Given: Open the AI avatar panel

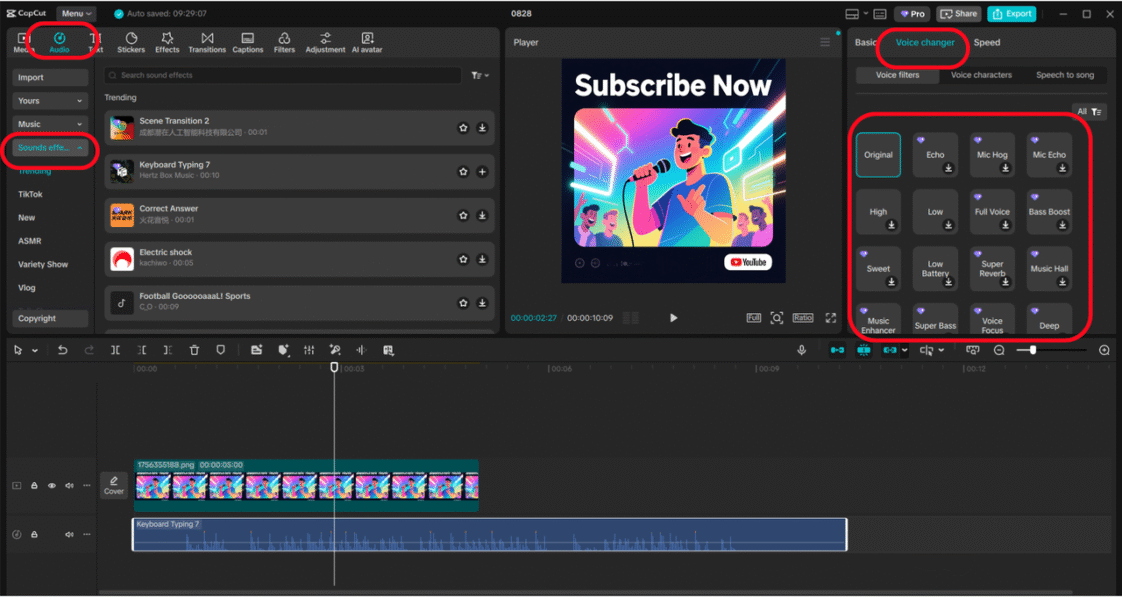Looking at the screenshot, I should [x=367, y=43].
